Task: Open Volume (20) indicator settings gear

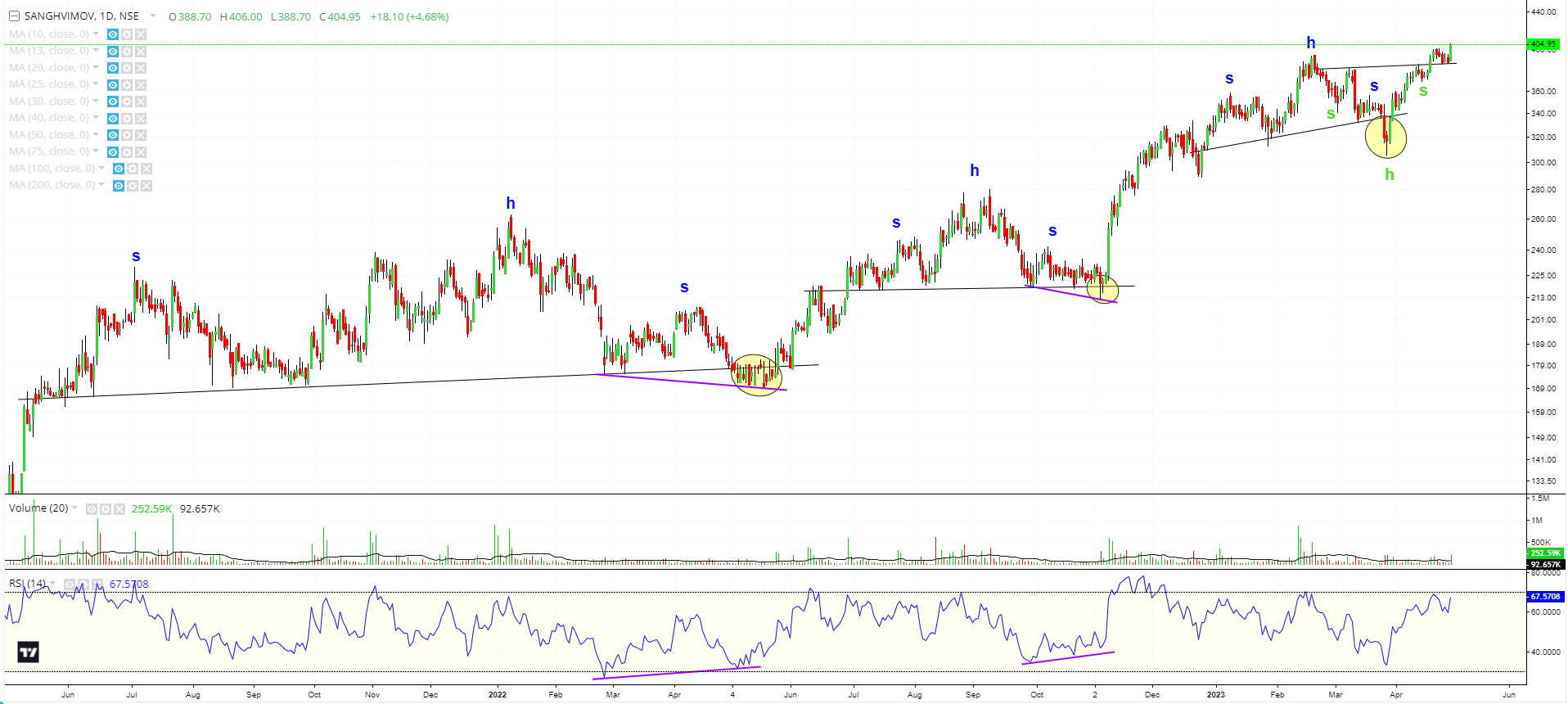Action: pos(106,509)
